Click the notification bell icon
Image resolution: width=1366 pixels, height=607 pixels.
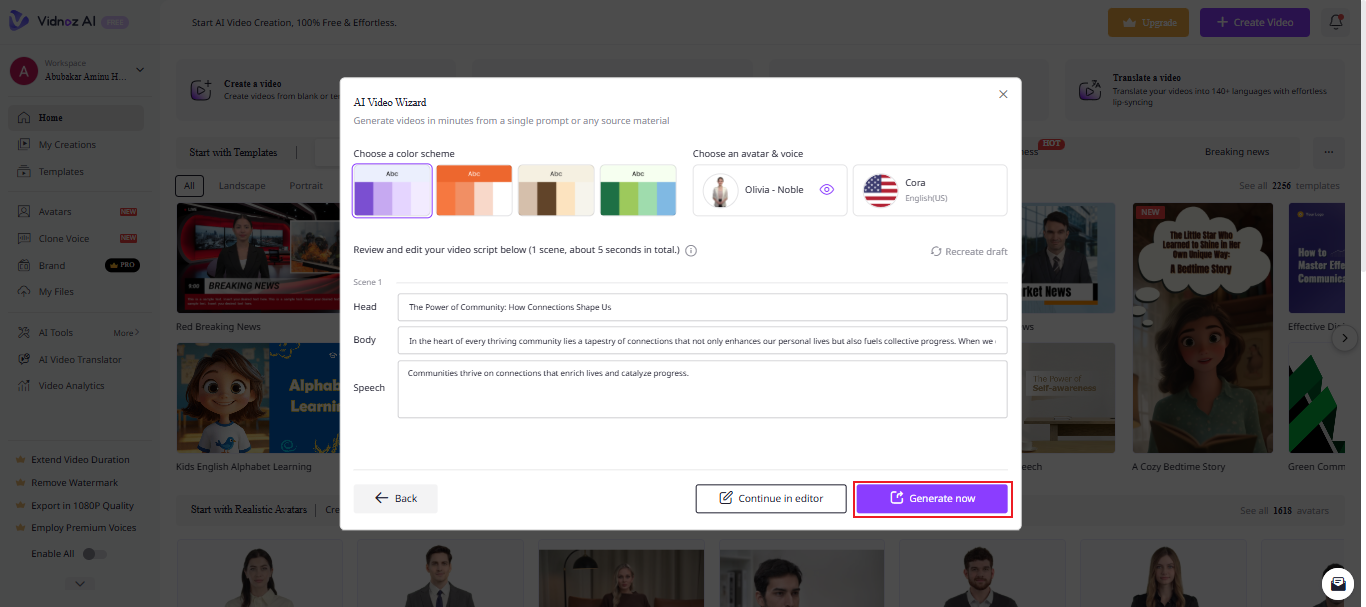click(1336, 22)
